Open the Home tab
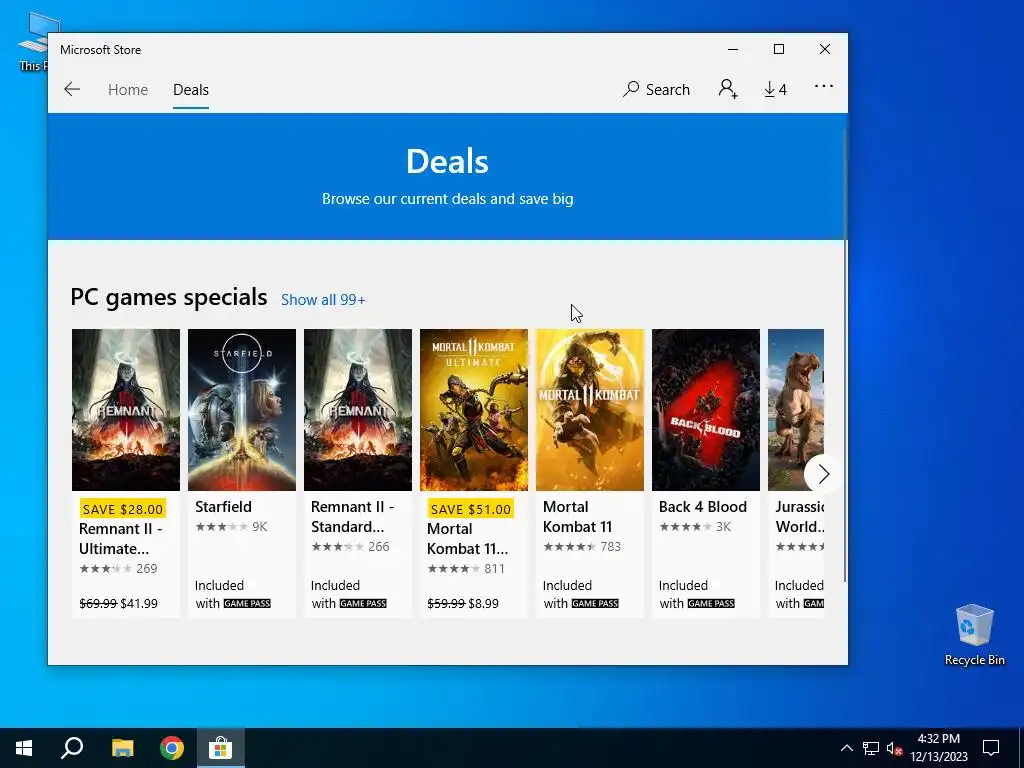The height and width of the screenshot is (768, 1024). (128, 89)
